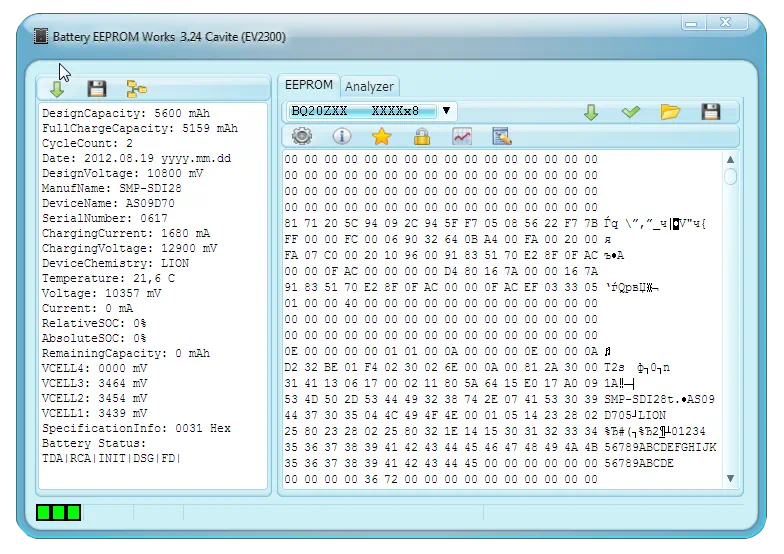Click the ManufName: SMP-SDI28 line

click(112, 188)
